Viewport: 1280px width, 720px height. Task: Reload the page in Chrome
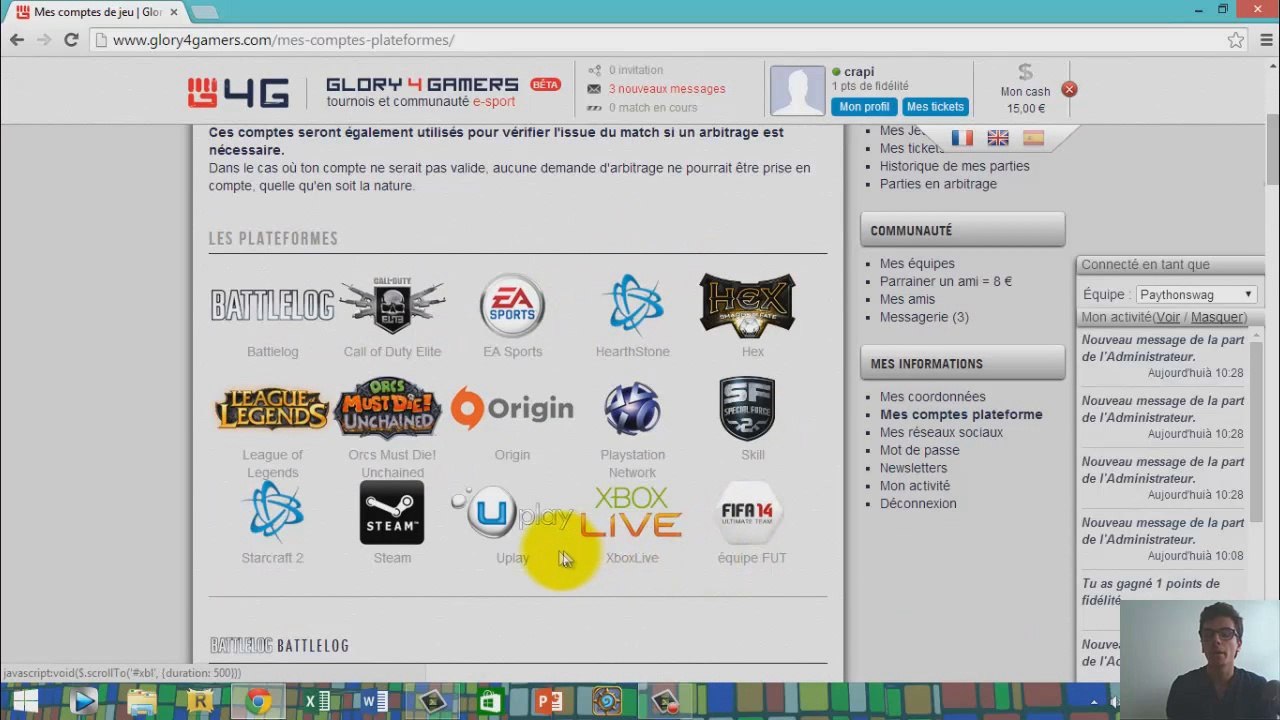[x=71, y=40]
